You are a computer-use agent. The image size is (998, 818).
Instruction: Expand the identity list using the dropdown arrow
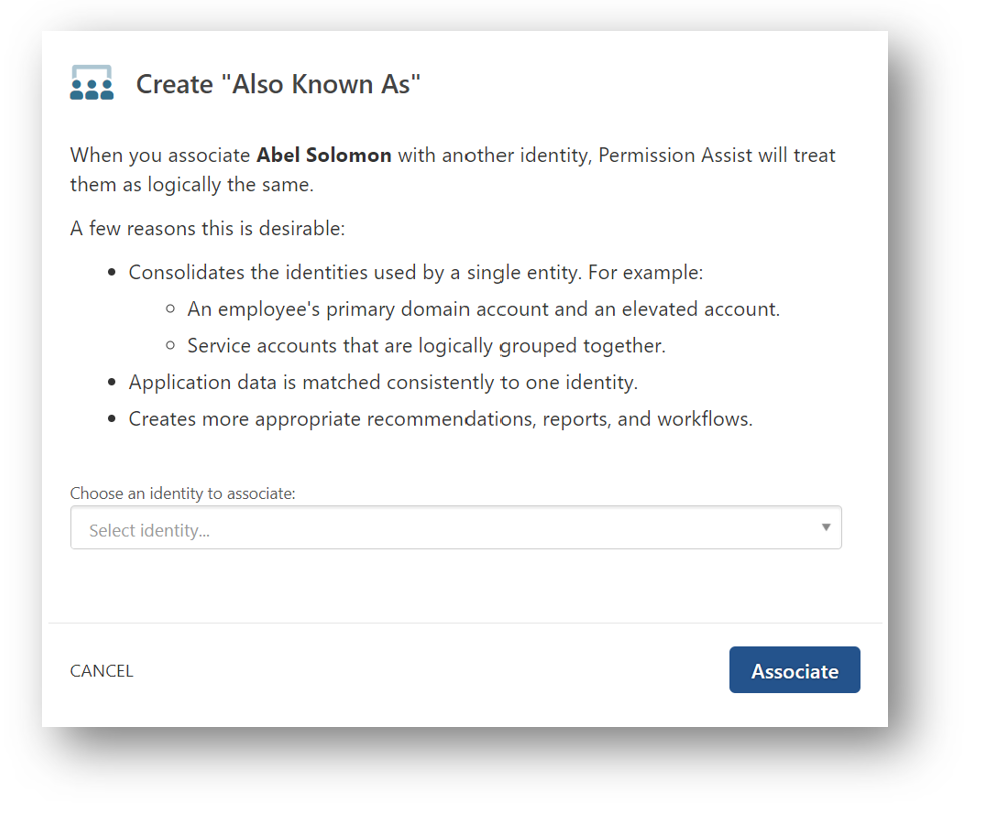[x=826, y=527]
